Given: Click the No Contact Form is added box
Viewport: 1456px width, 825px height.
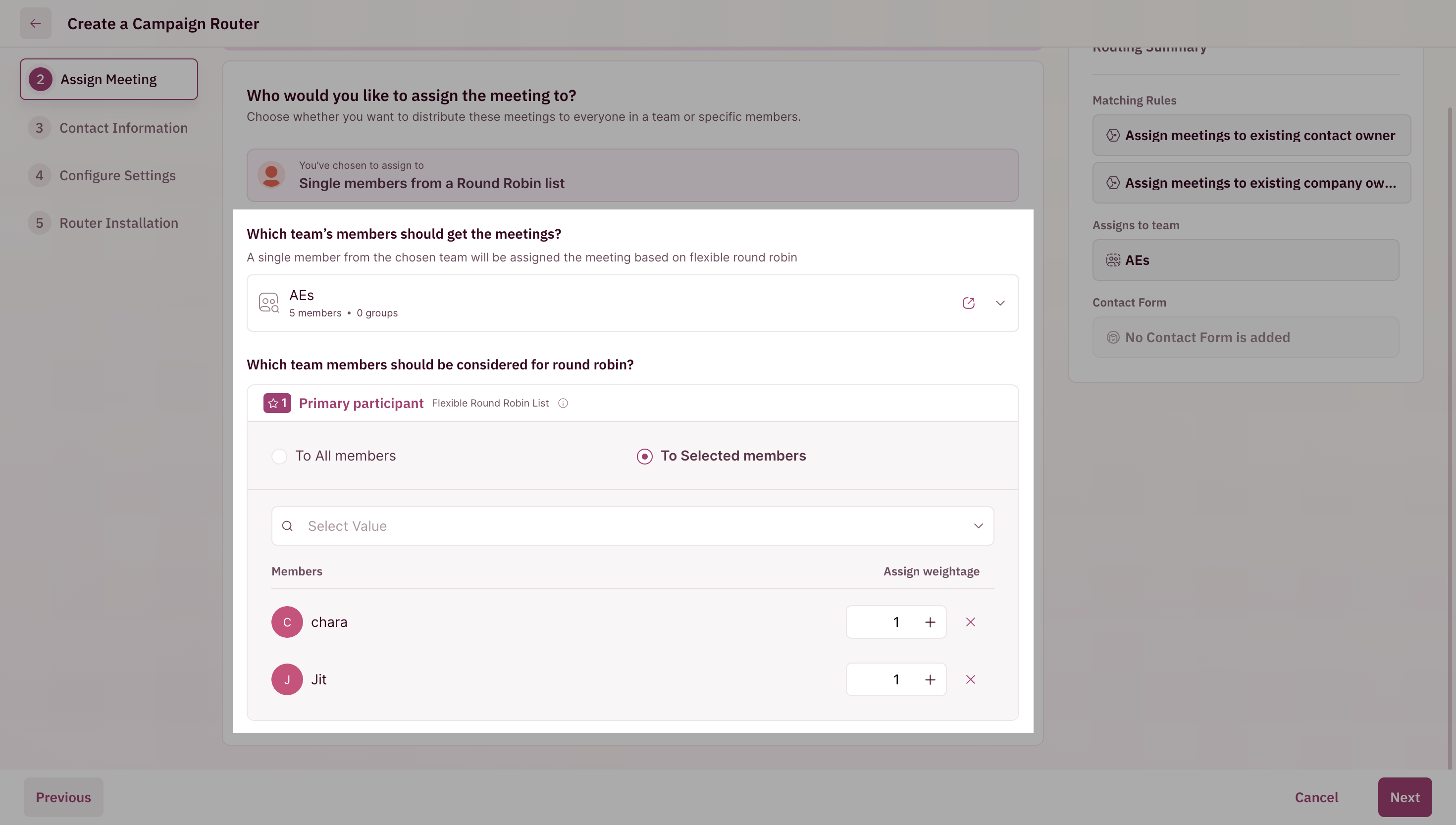Looking at the screenshot, I should pyautogui.click(x=1245, y=337).
